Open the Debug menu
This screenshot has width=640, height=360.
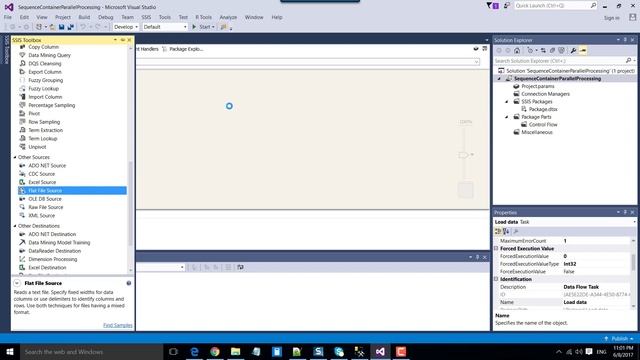[x=105, y=17]
